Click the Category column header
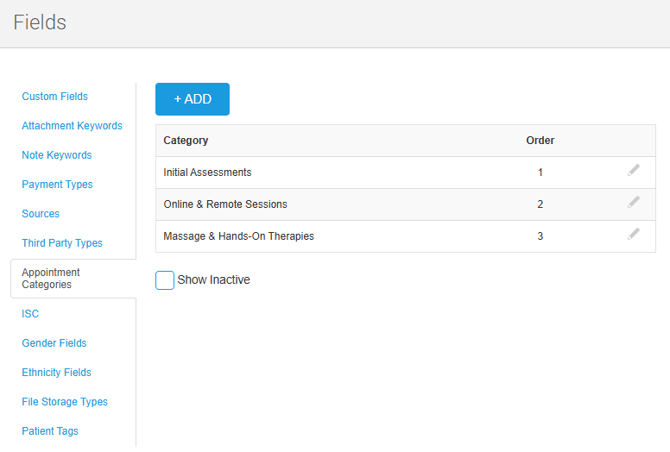The width and height of the screenshot is (670, 452). pyautogui.click(x=186, y=141)
